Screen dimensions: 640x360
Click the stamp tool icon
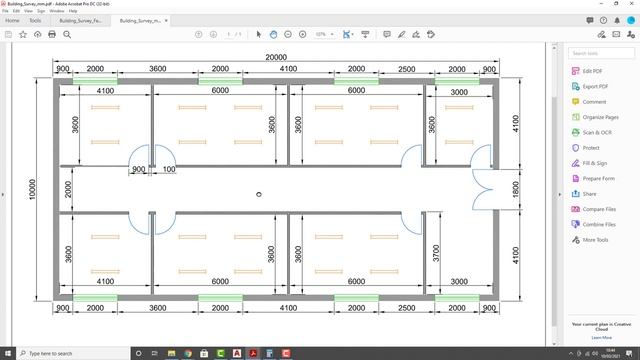(x=431, y=35)
